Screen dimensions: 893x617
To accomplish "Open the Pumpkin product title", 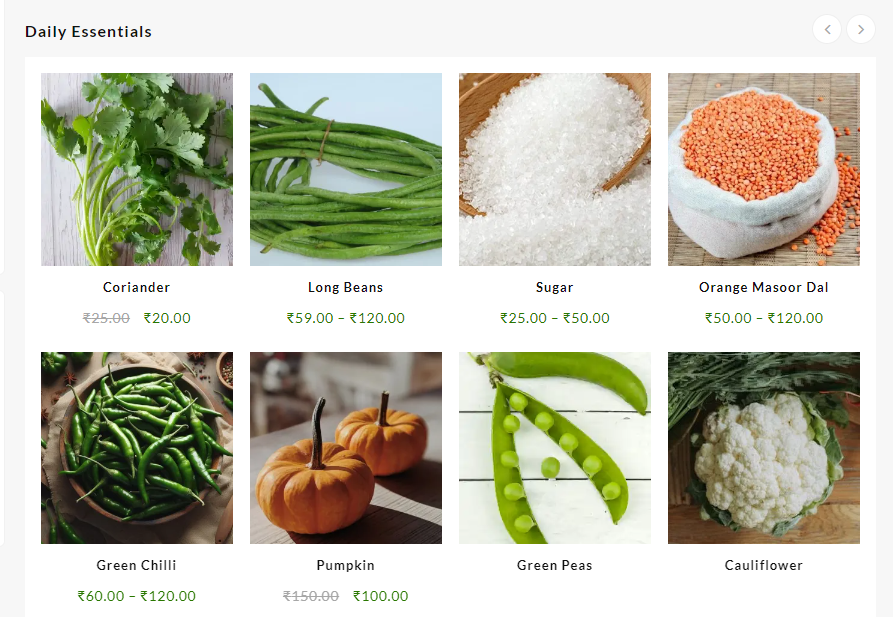I will pos(346,565).
